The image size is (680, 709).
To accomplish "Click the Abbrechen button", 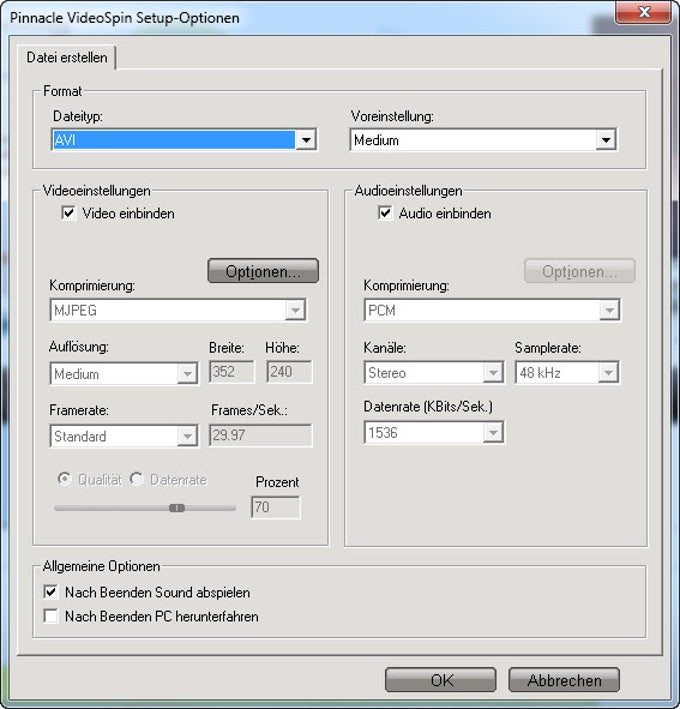I will tap(564, 680).
